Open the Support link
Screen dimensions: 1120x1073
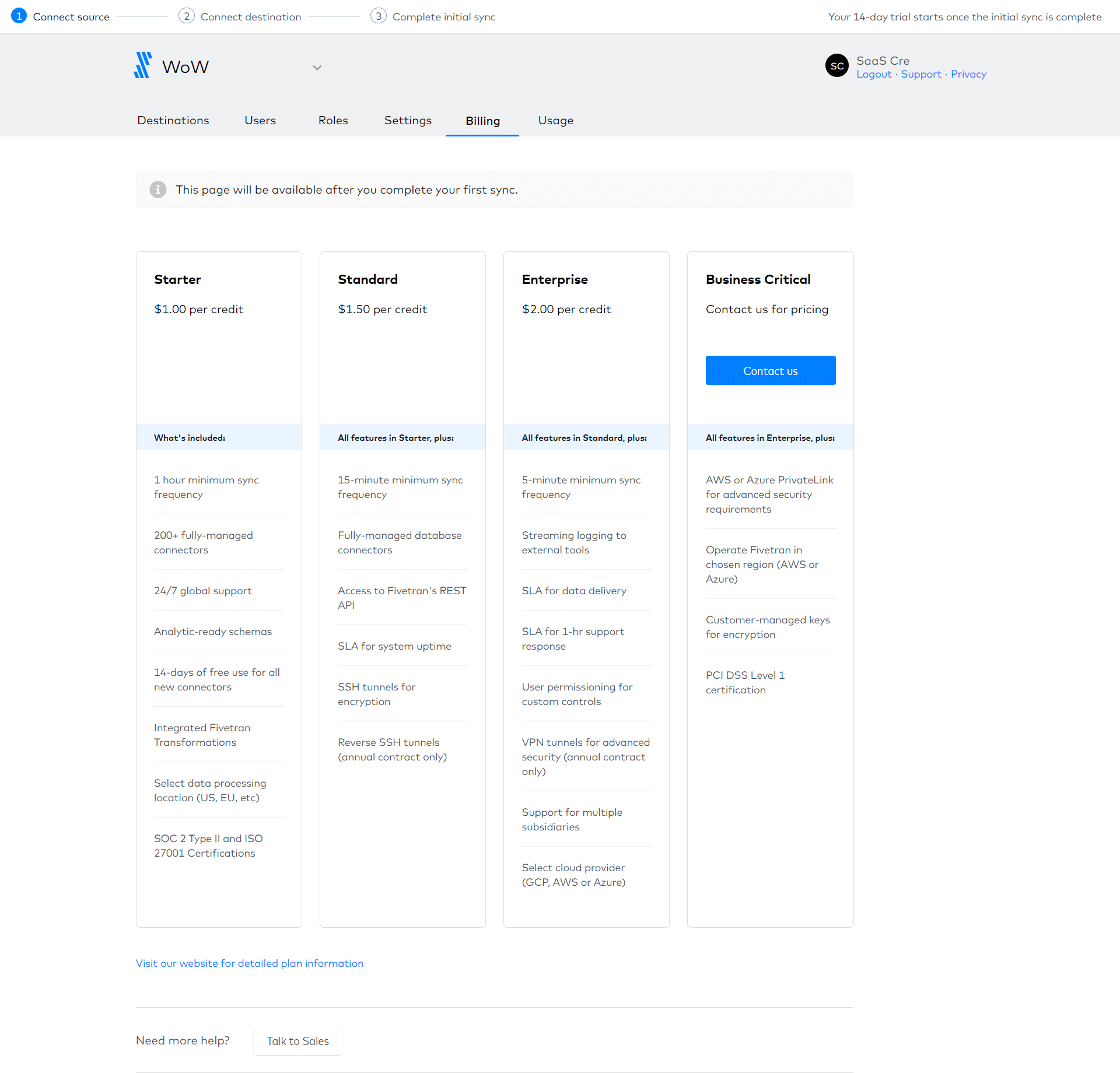pos(921,74)
